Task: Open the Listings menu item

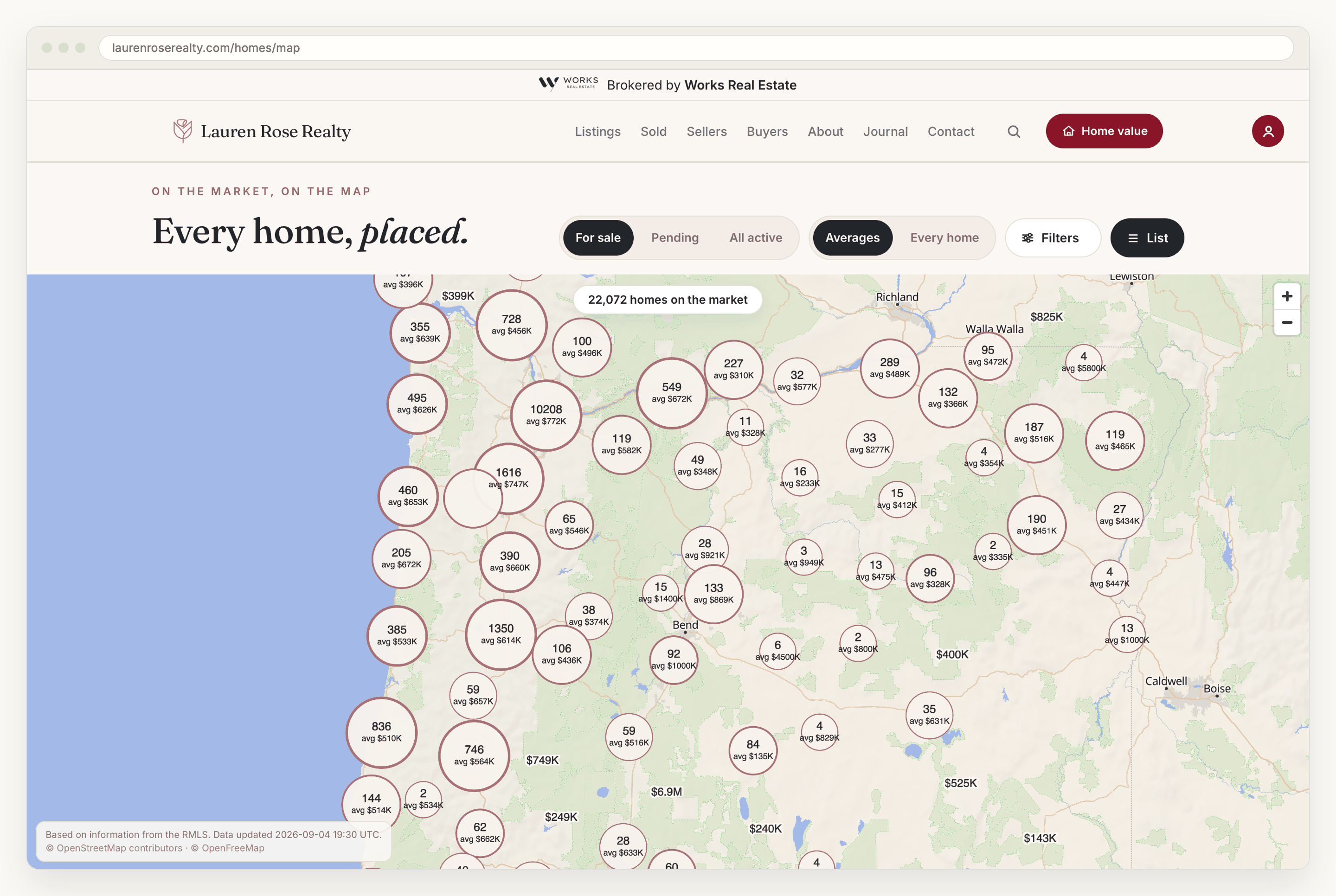Action: pos(597,131)
